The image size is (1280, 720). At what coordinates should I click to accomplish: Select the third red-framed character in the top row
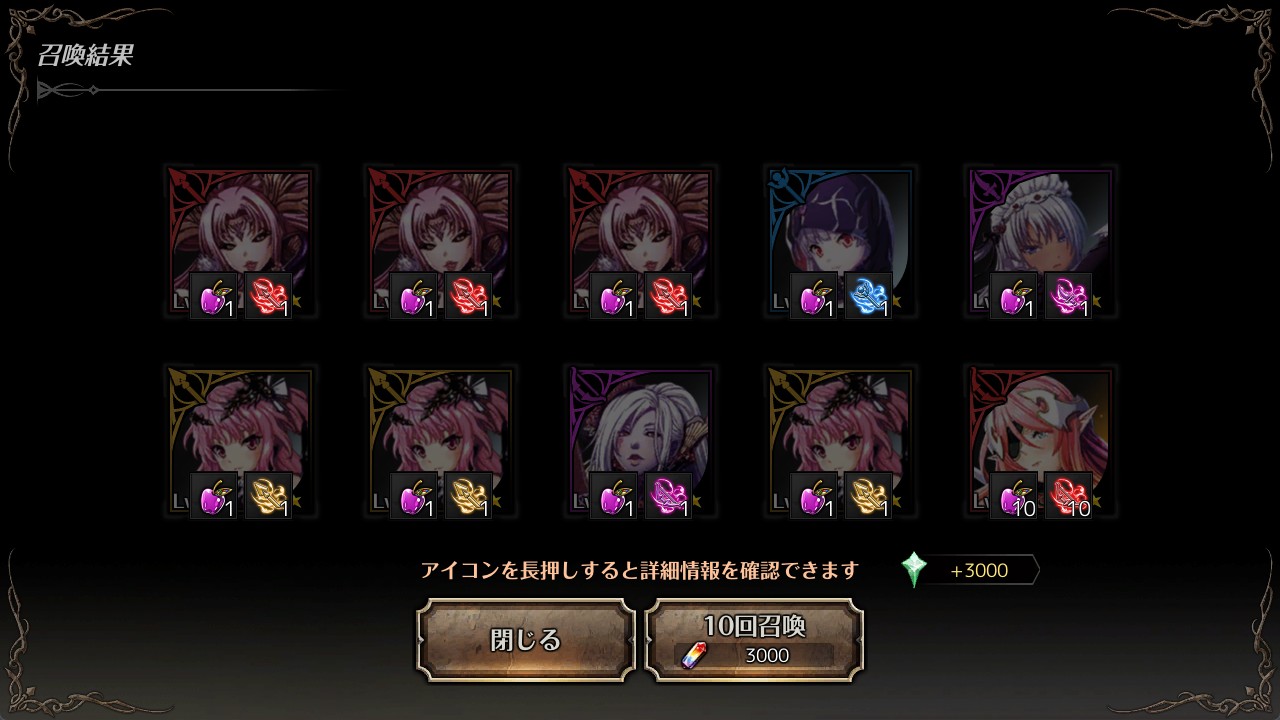640,242
